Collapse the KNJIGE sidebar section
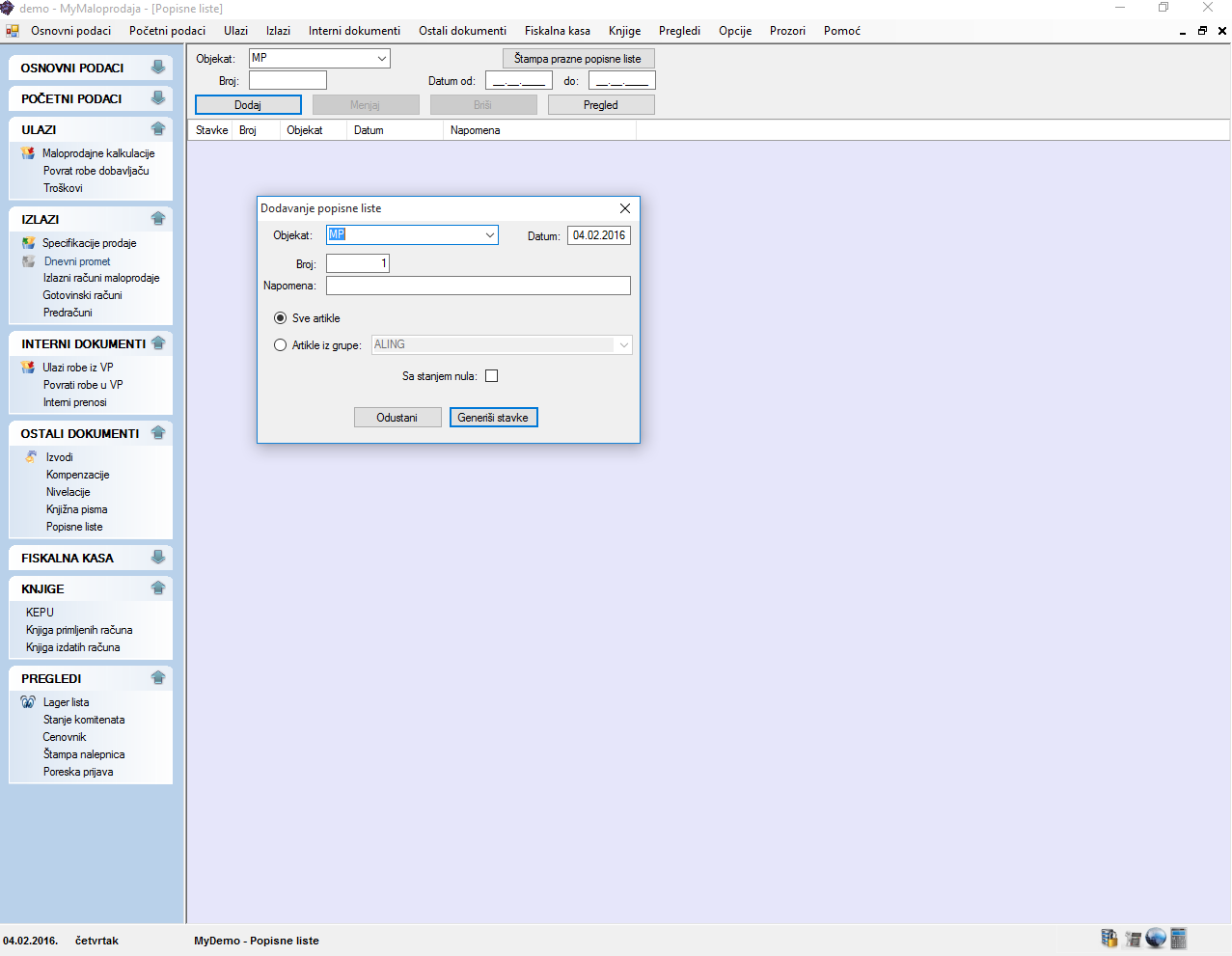 point(158,588)
